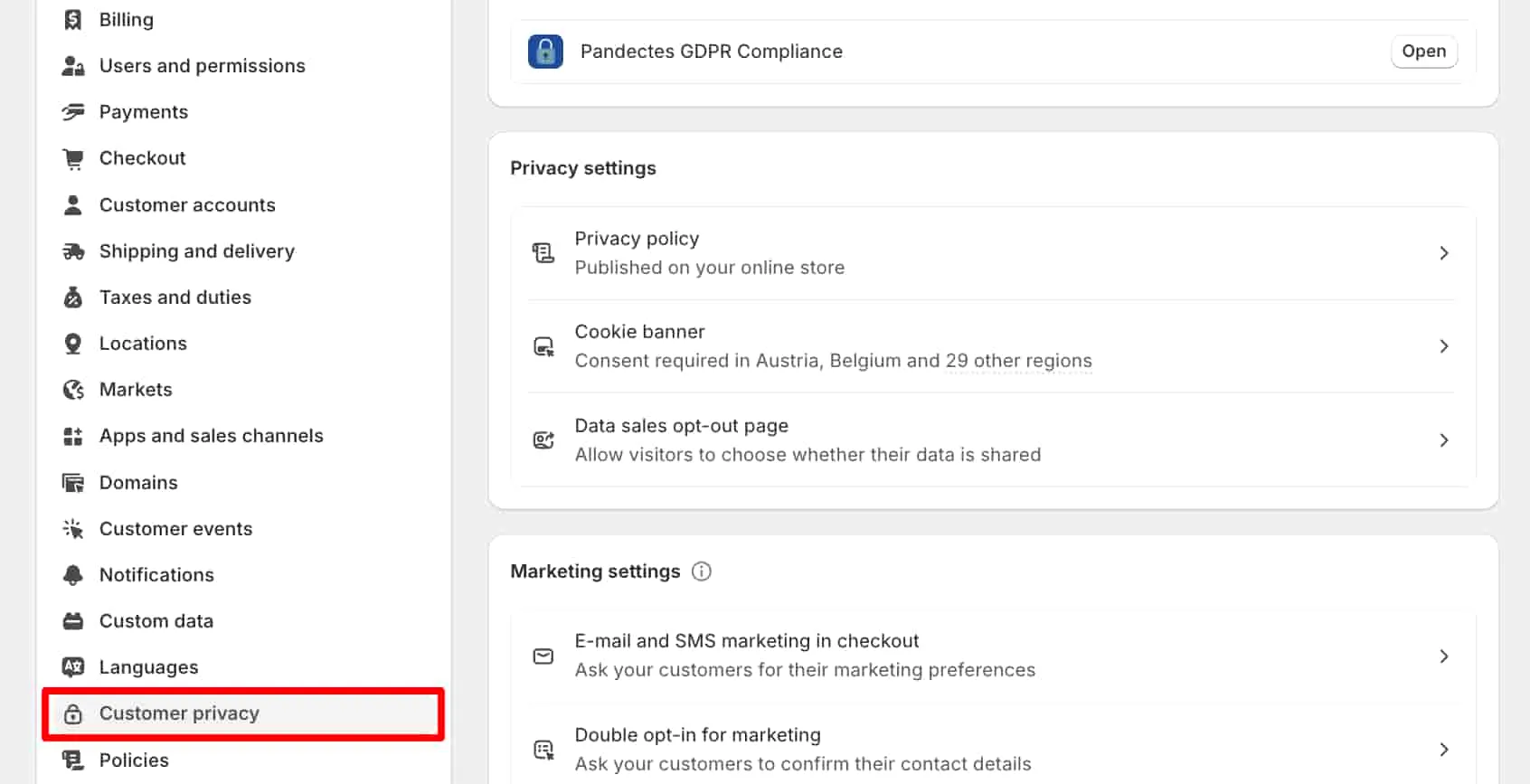
Task: Click the Locations pin icon
Action: [73, 344]
